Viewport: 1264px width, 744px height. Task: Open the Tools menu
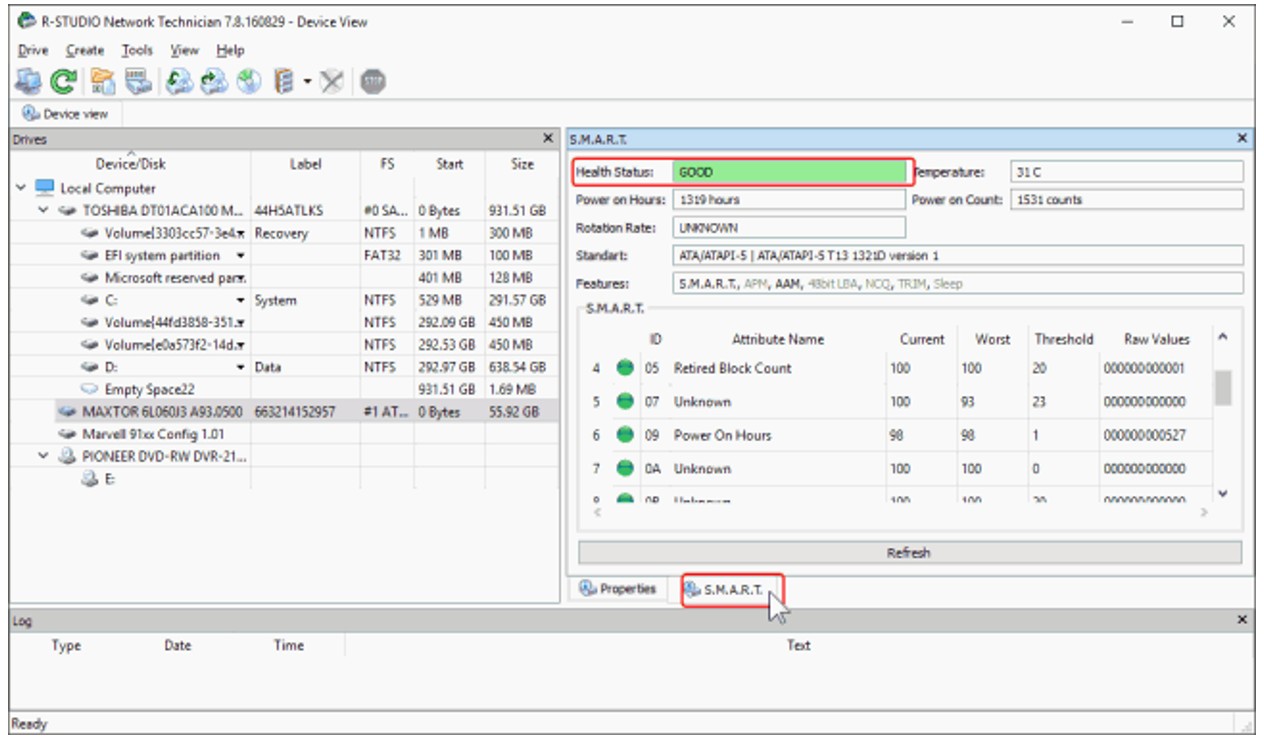pyautogui.click(x=137, y=50)
